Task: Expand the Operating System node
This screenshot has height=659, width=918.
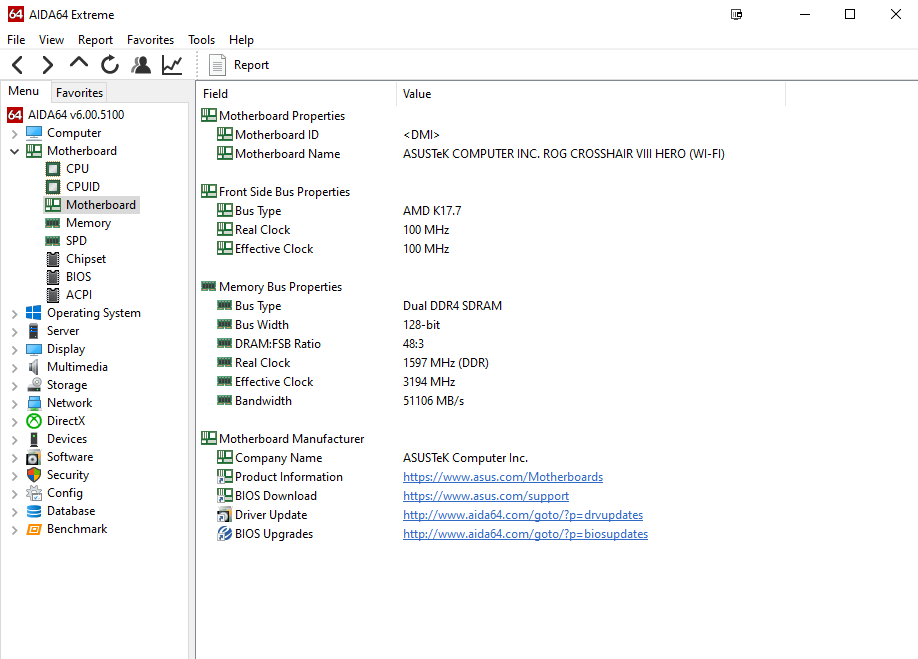Action: click(x=15, y=314)
